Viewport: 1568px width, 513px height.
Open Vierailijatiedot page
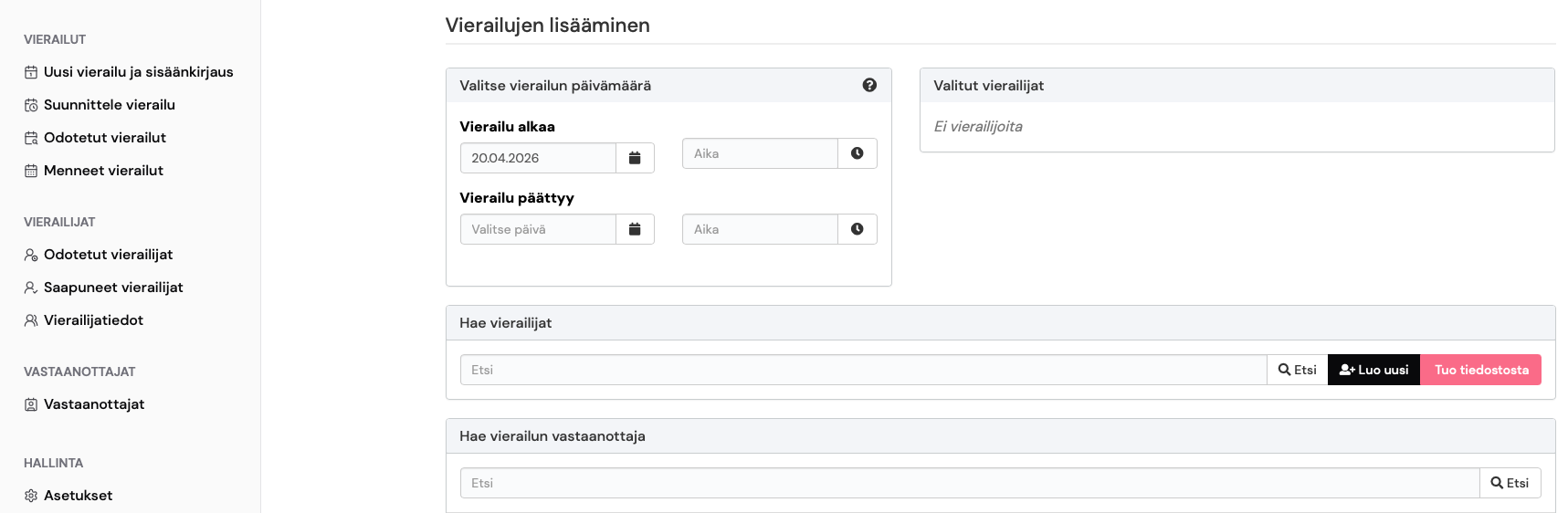pyautogui.click(x=93, y=320)
